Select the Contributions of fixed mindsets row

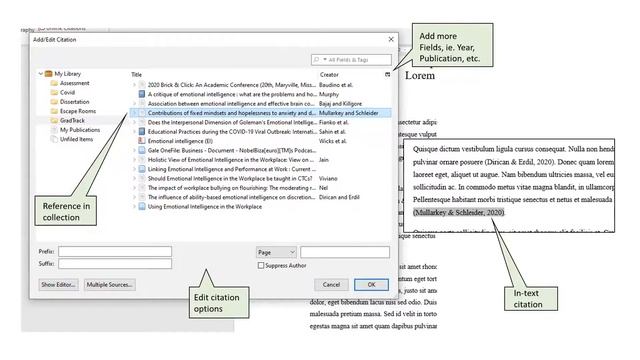click(261, 113)
